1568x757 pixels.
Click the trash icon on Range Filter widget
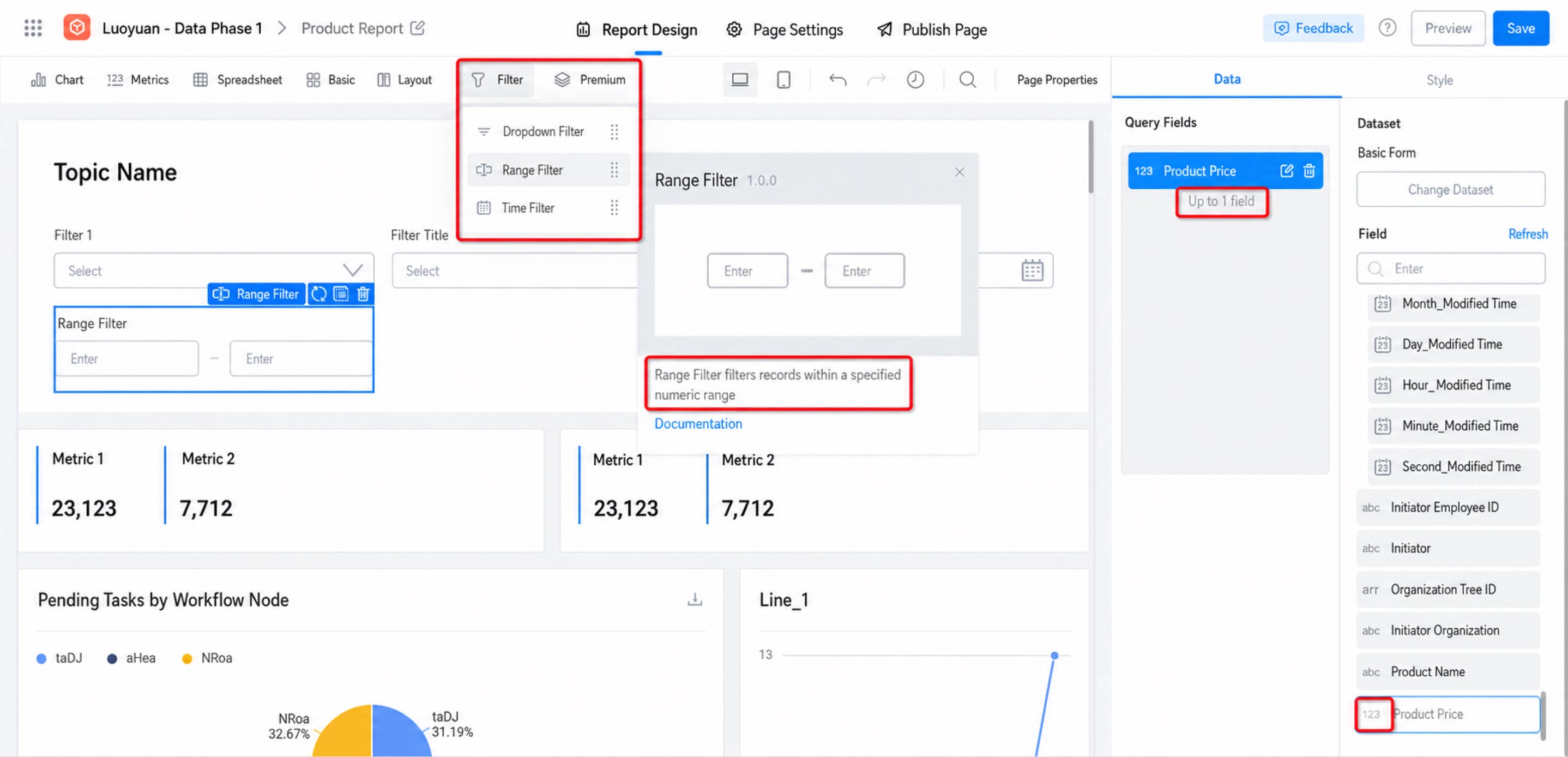coord(364,294)
